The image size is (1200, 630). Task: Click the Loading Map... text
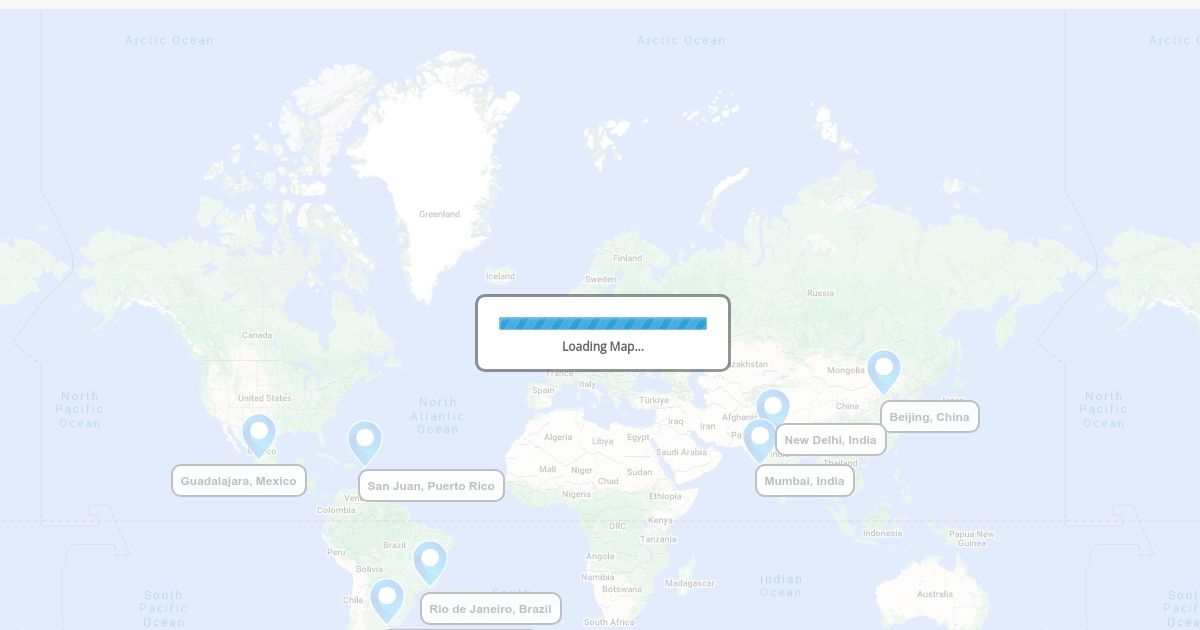(603, 346)
